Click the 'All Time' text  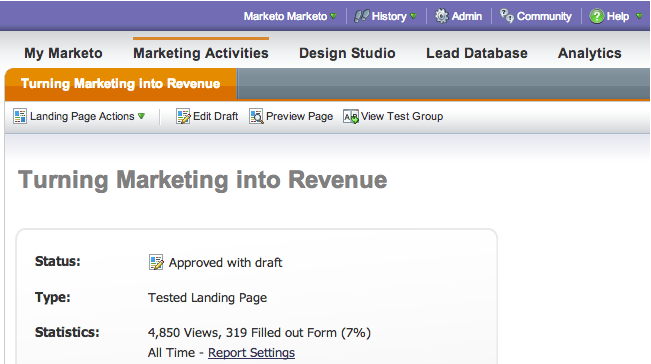[x=171, y=353]
